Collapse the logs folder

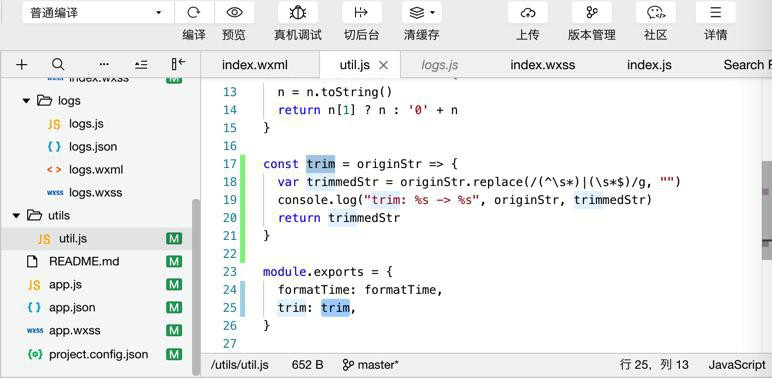(x=26, y=101)
